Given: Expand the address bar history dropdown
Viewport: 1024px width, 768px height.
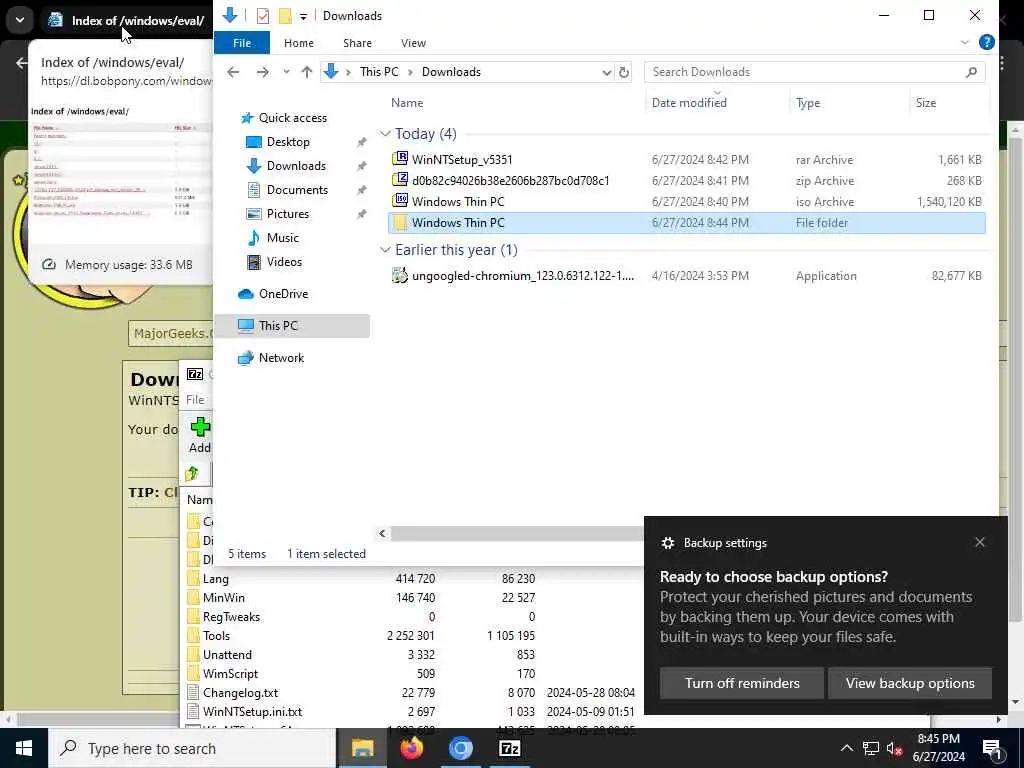Looking at the screenshot, I should (606, 72).
